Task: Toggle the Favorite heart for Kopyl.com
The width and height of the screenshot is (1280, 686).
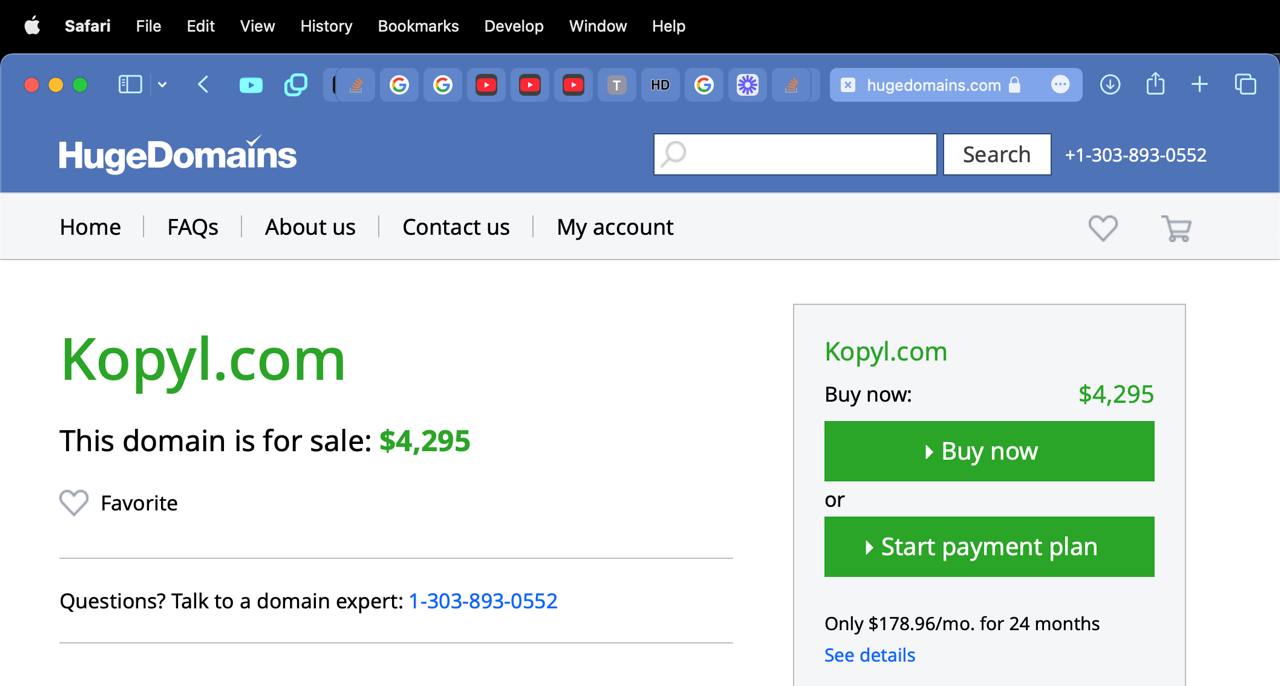Action: tap(74, 503)
